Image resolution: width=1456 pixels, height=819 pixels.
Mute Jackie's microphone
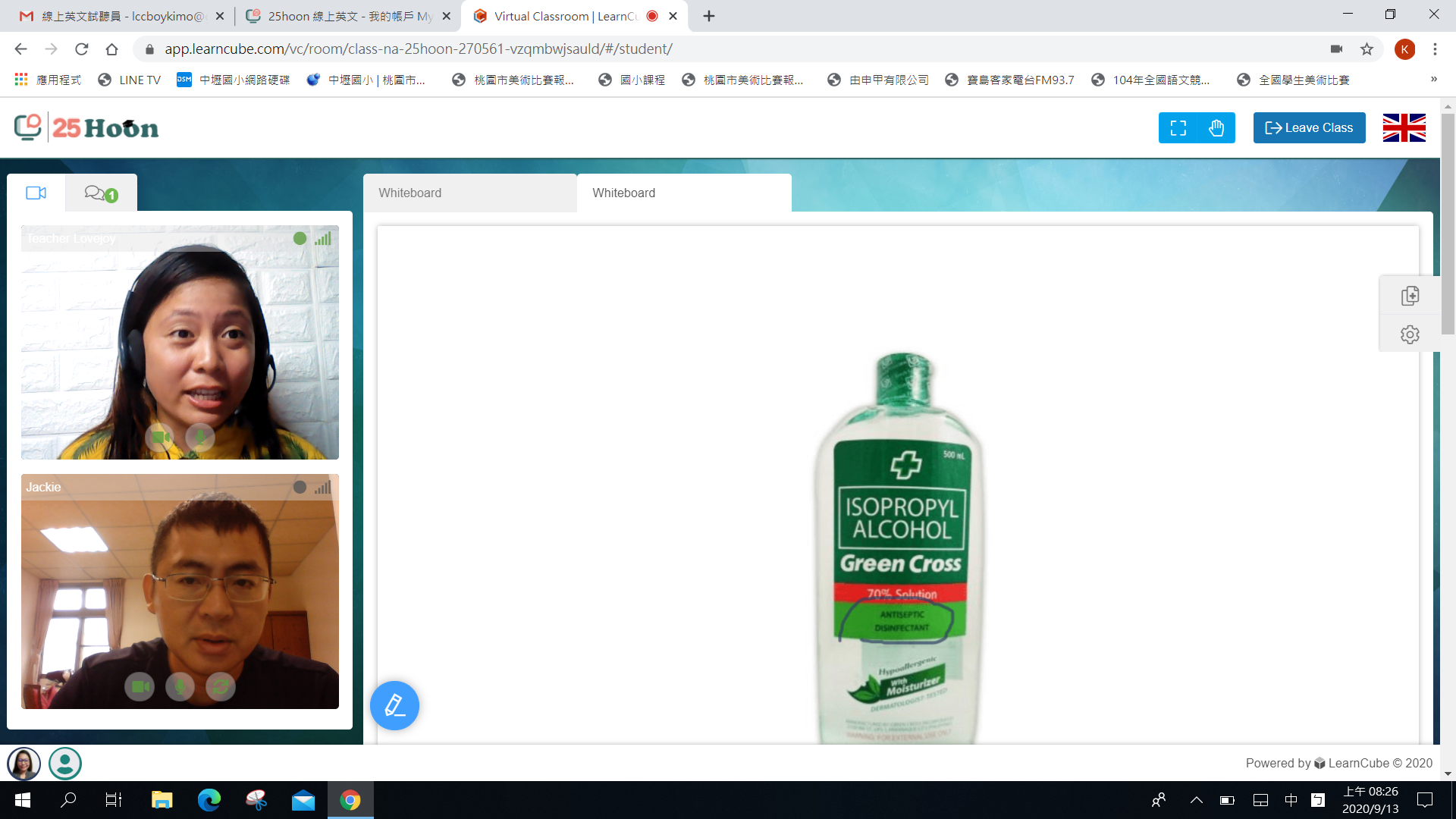point(180,686)
